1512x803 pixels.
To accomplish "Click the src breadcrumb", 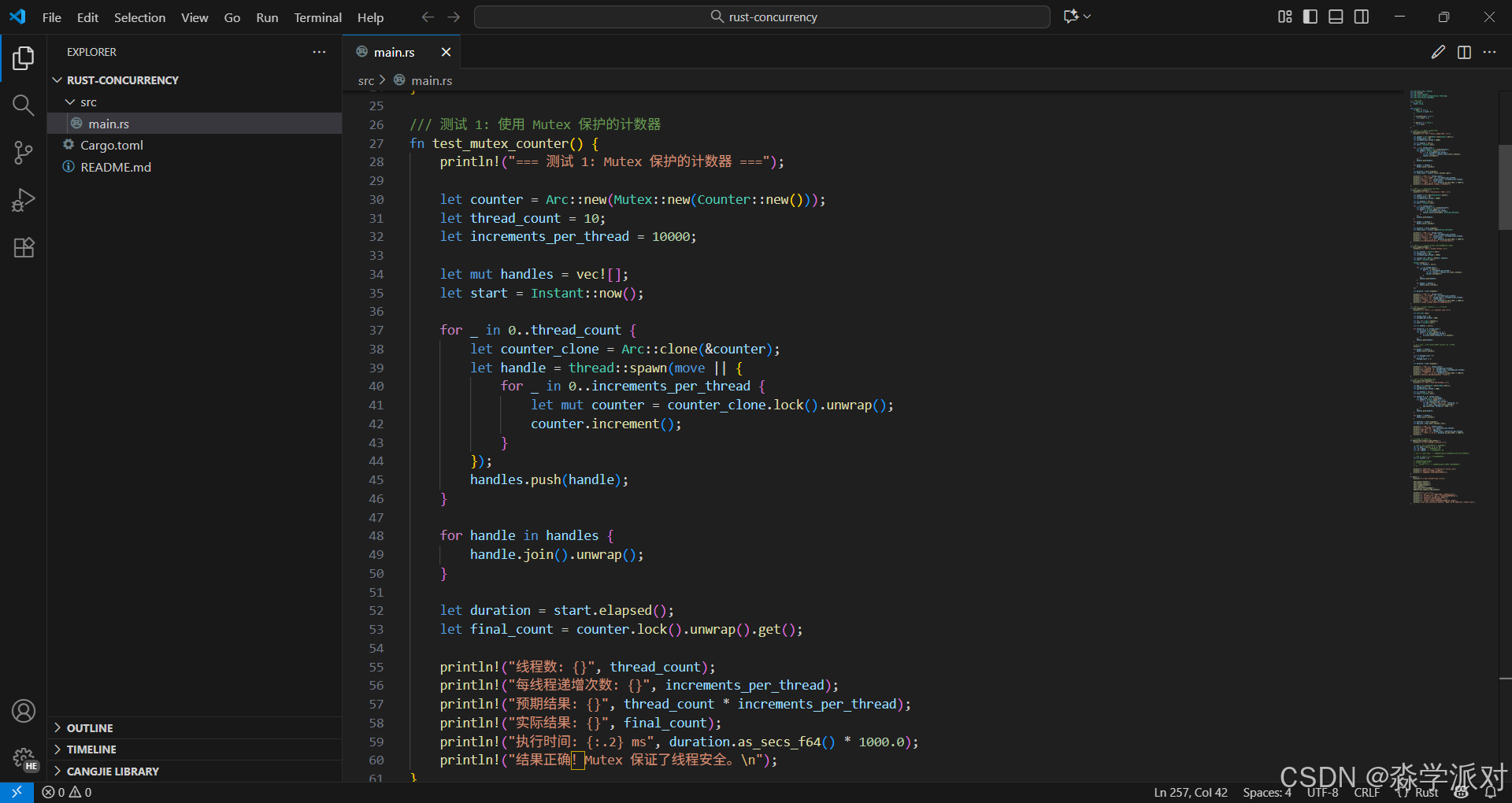I will point(366,81).
